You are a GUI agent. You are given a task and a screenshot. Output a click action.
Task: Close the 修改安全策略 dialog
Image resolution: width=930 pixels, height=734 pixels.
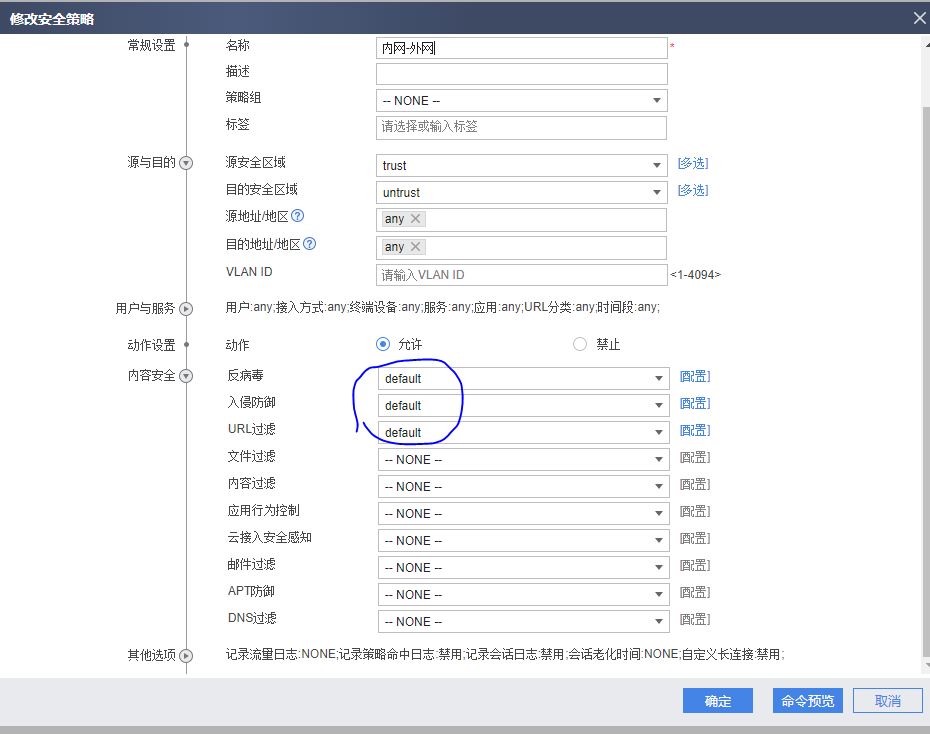[x=919, y=18]
